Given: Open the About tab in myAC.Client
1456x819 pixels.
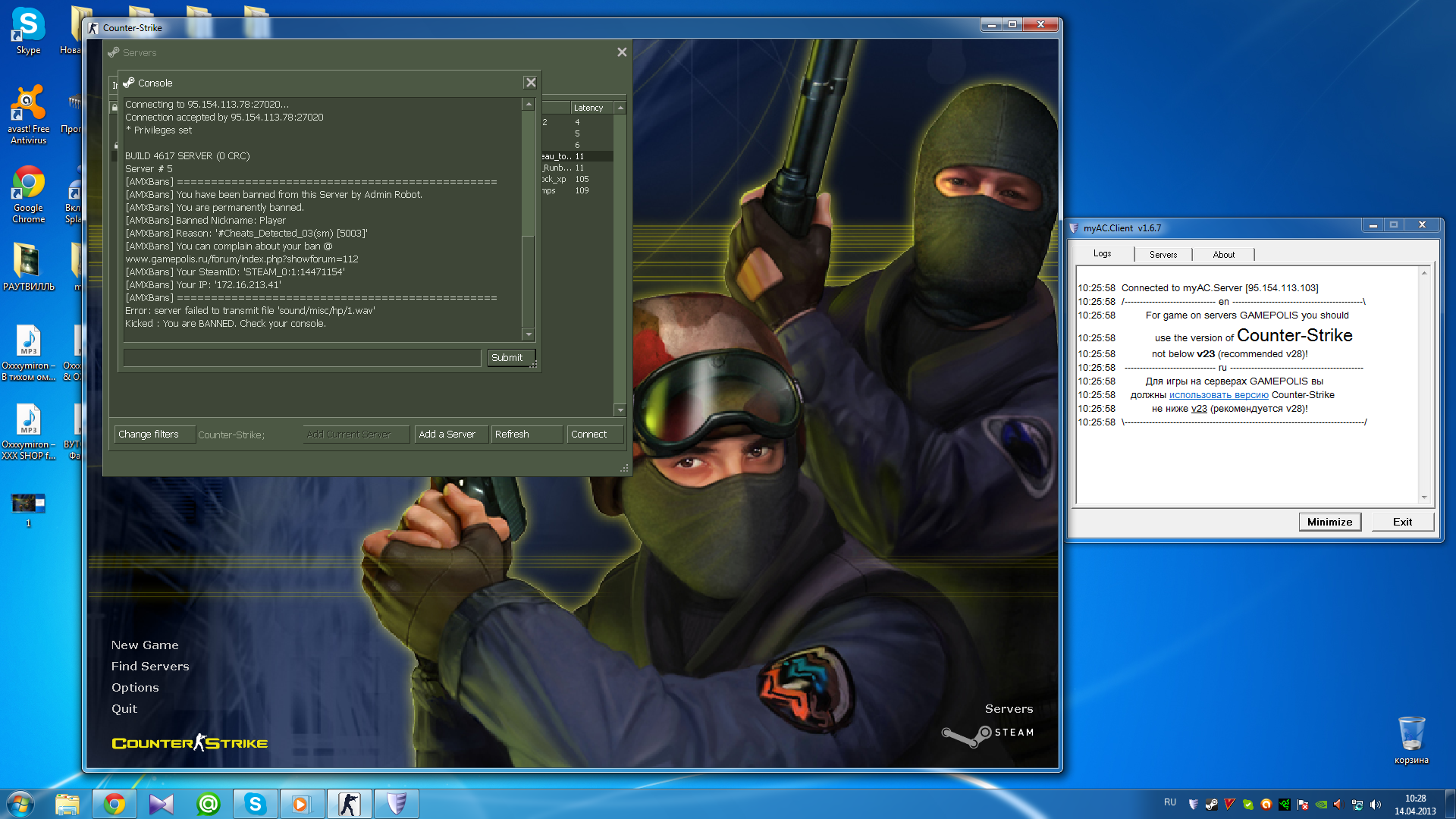Looking at the screenshot, I should coord(1223,255).
